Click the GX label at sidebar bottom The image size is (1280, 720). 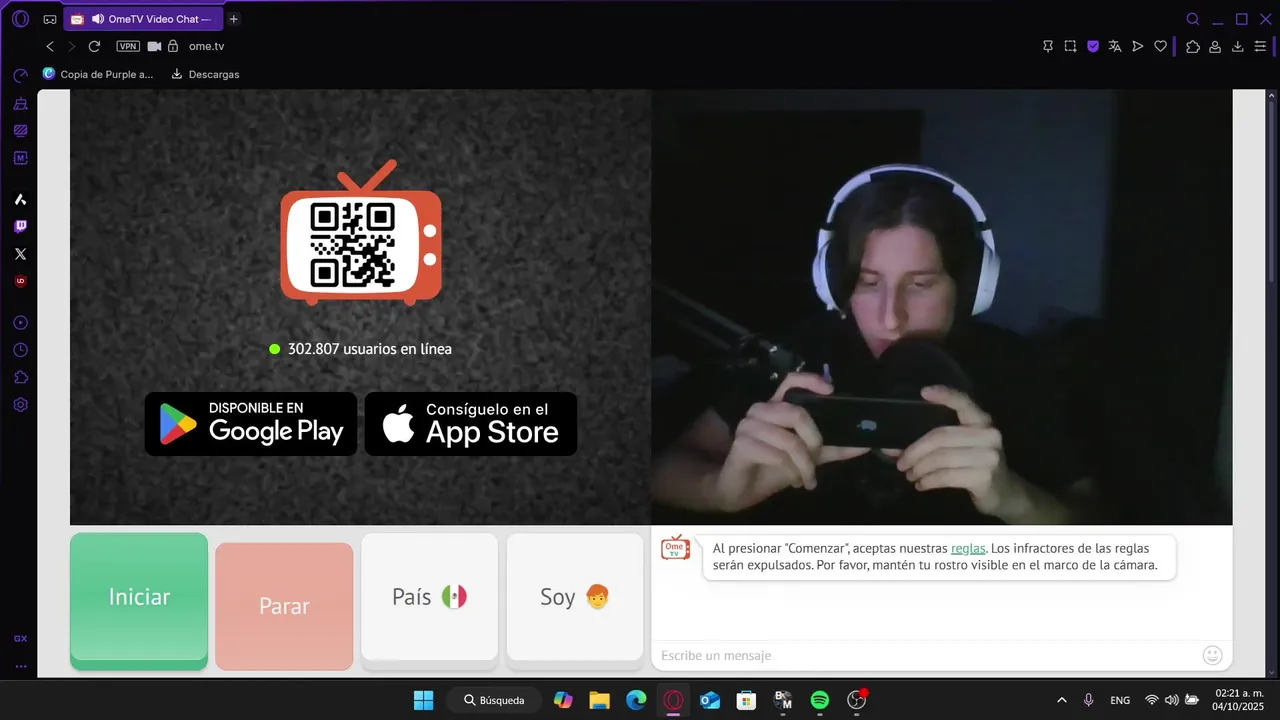[x=20, y=638]
